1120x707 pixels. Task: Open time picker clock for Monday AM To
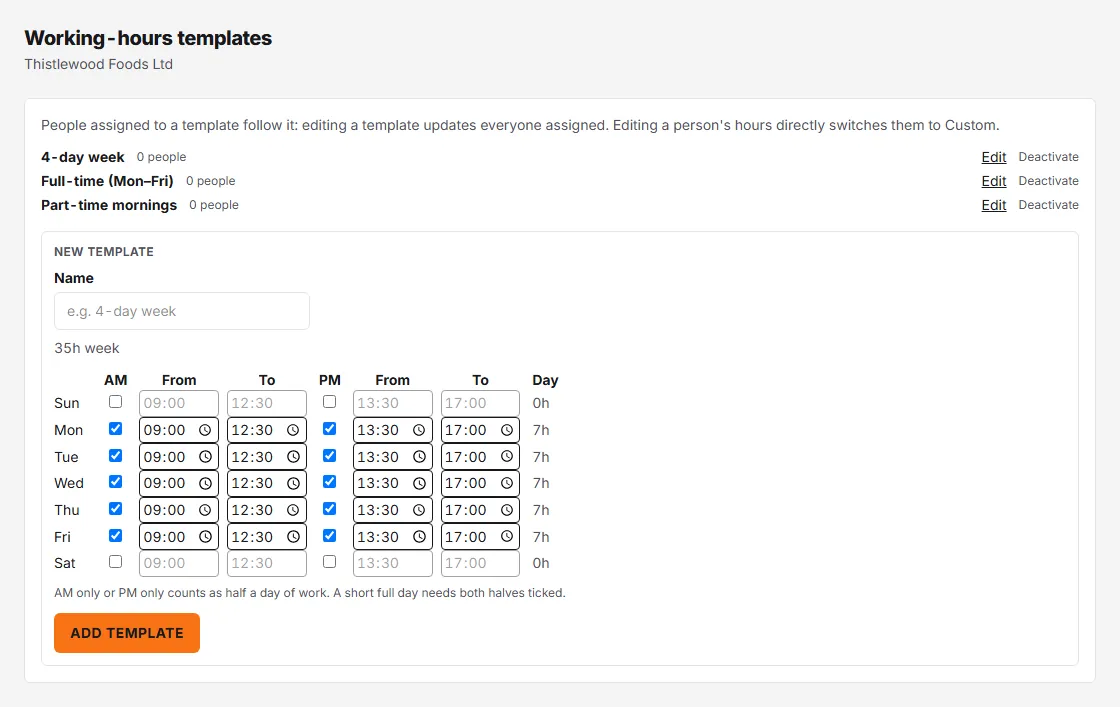[293, 430]
